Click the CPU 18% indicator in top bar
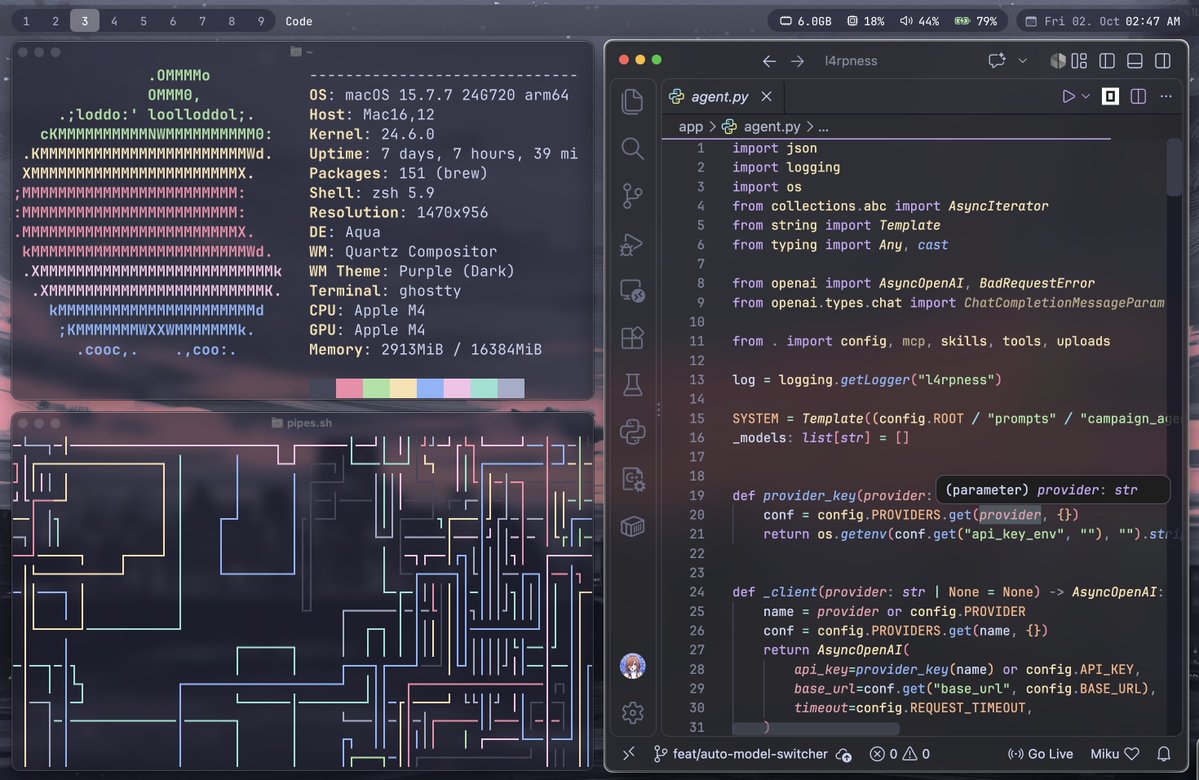 (x=866, y=21)
